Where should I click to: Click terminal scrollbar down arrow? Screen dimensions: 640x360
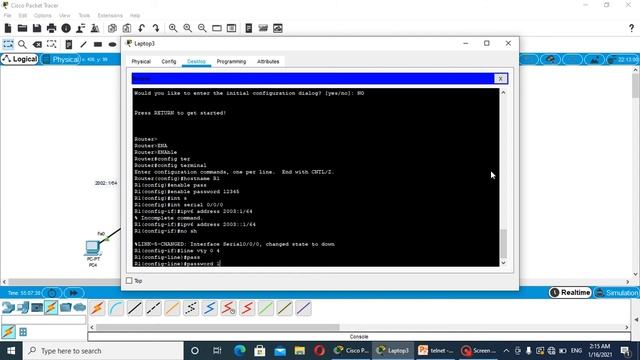click(x=503, y=263)
